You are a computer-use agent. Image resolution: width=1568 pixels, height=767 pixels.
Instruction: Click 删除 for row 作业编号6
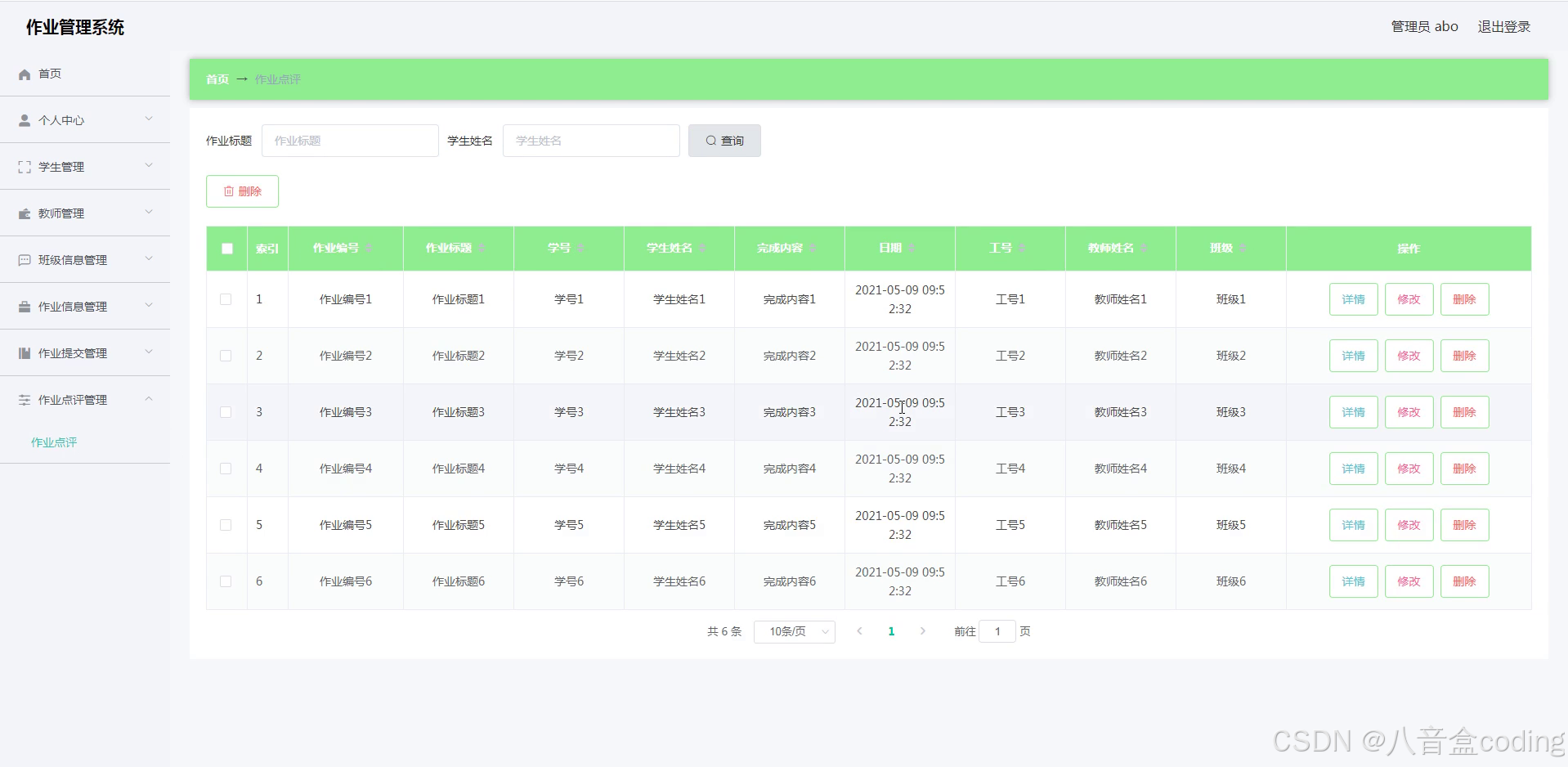point(1464,581)
